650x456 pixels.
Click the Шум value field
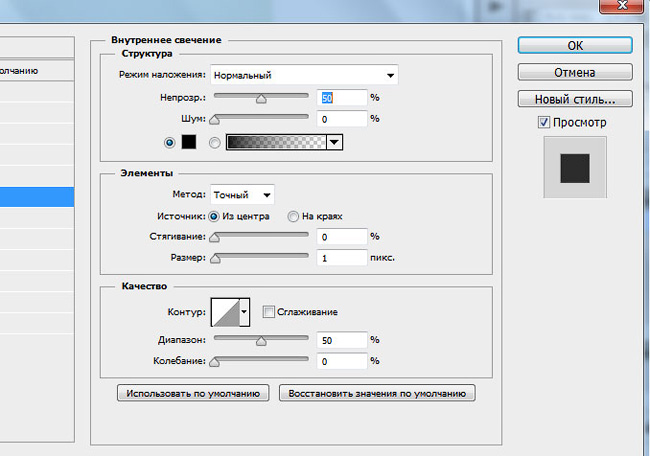click(x=342, y=119)
